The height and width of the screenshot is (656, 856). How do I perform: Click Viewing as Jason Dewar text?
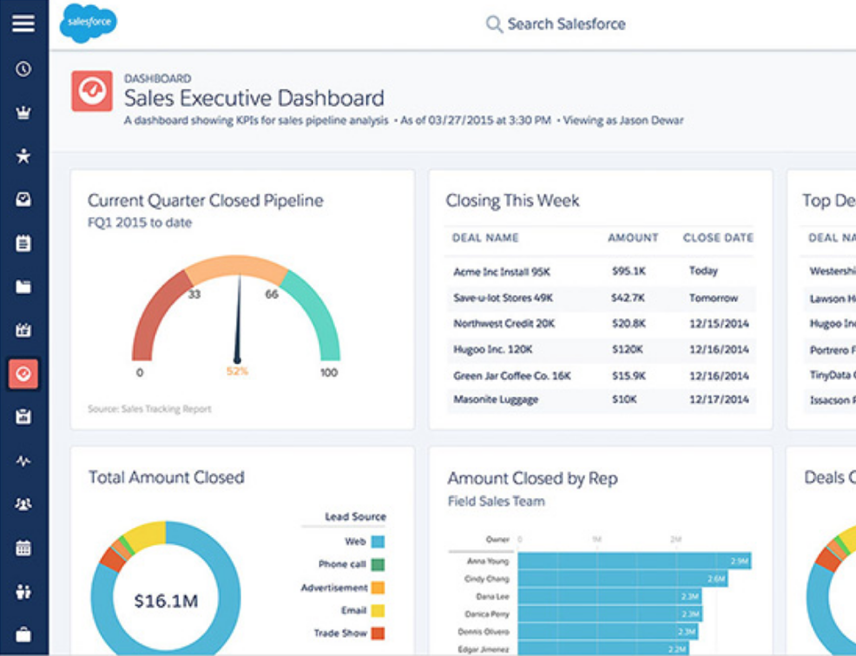coord(623,121)
